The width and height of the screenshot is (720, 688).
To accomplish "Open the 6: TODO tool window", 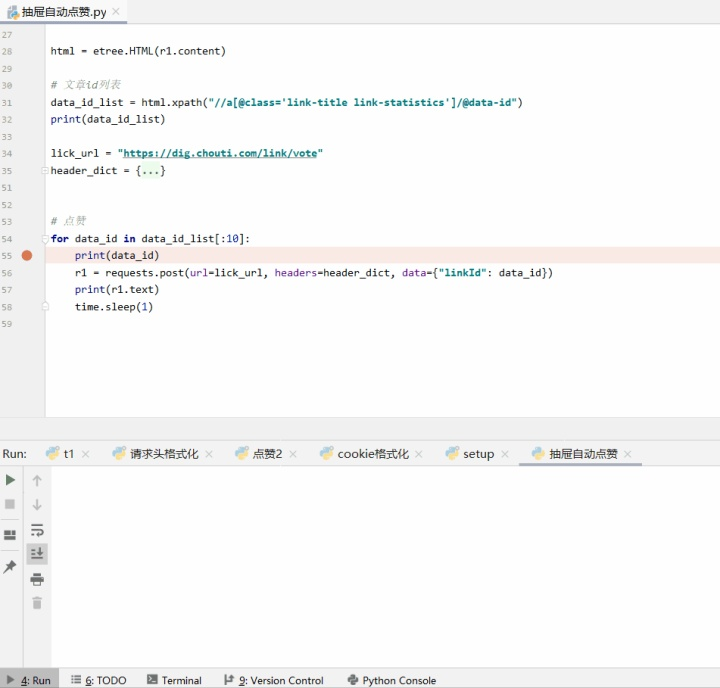I will [99, 680].
